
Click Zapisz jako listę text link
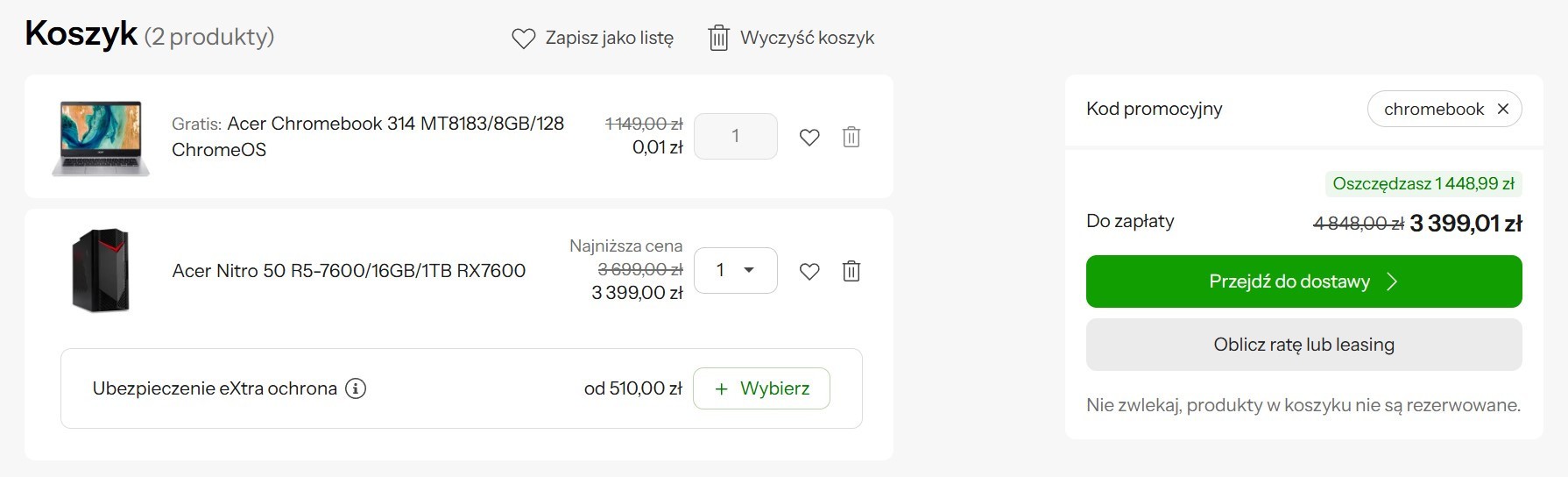click(x=610, y=39)
